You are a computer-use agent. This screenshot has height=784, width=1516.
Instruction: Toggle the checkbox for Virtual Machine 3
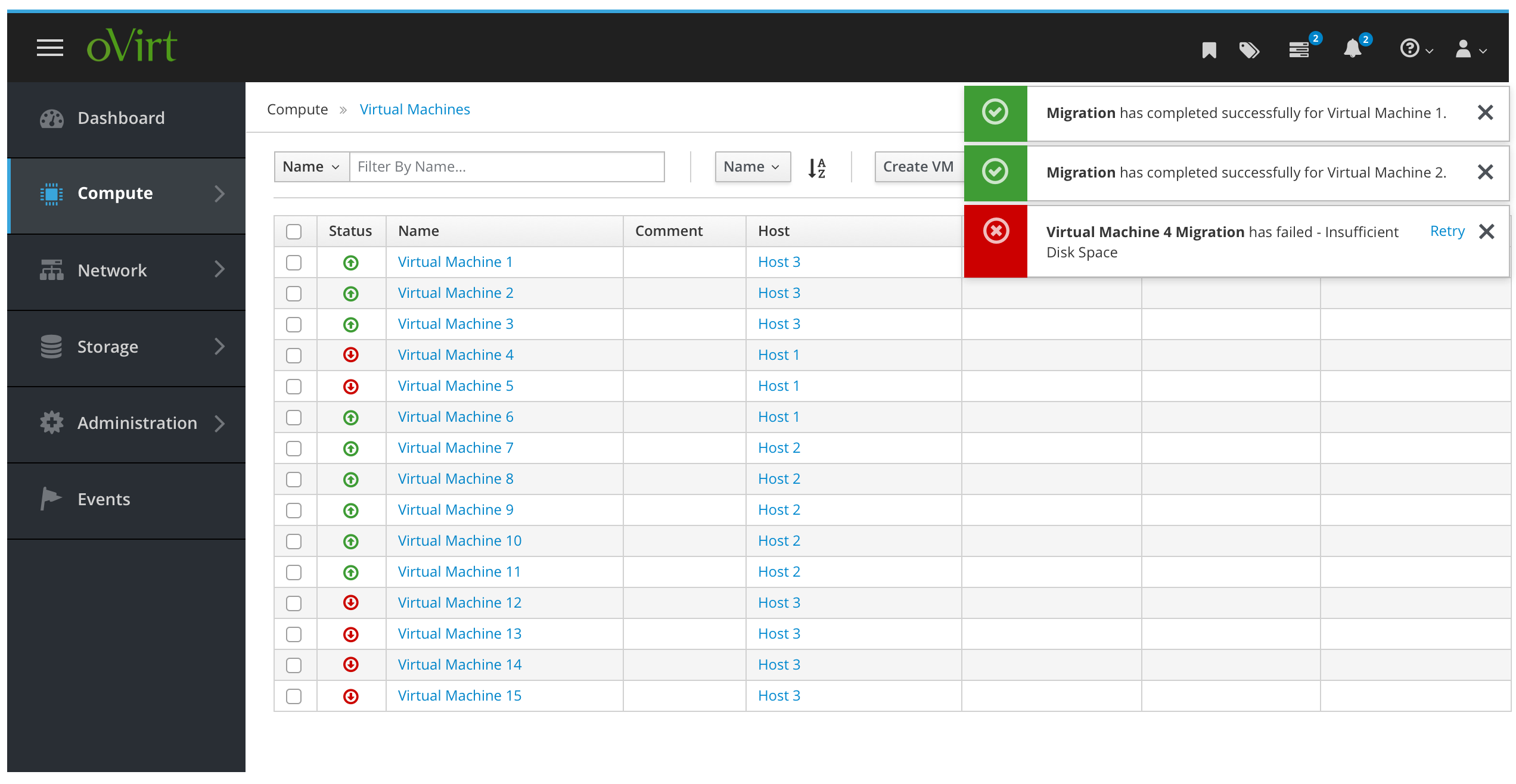click(x=296, y=323)
